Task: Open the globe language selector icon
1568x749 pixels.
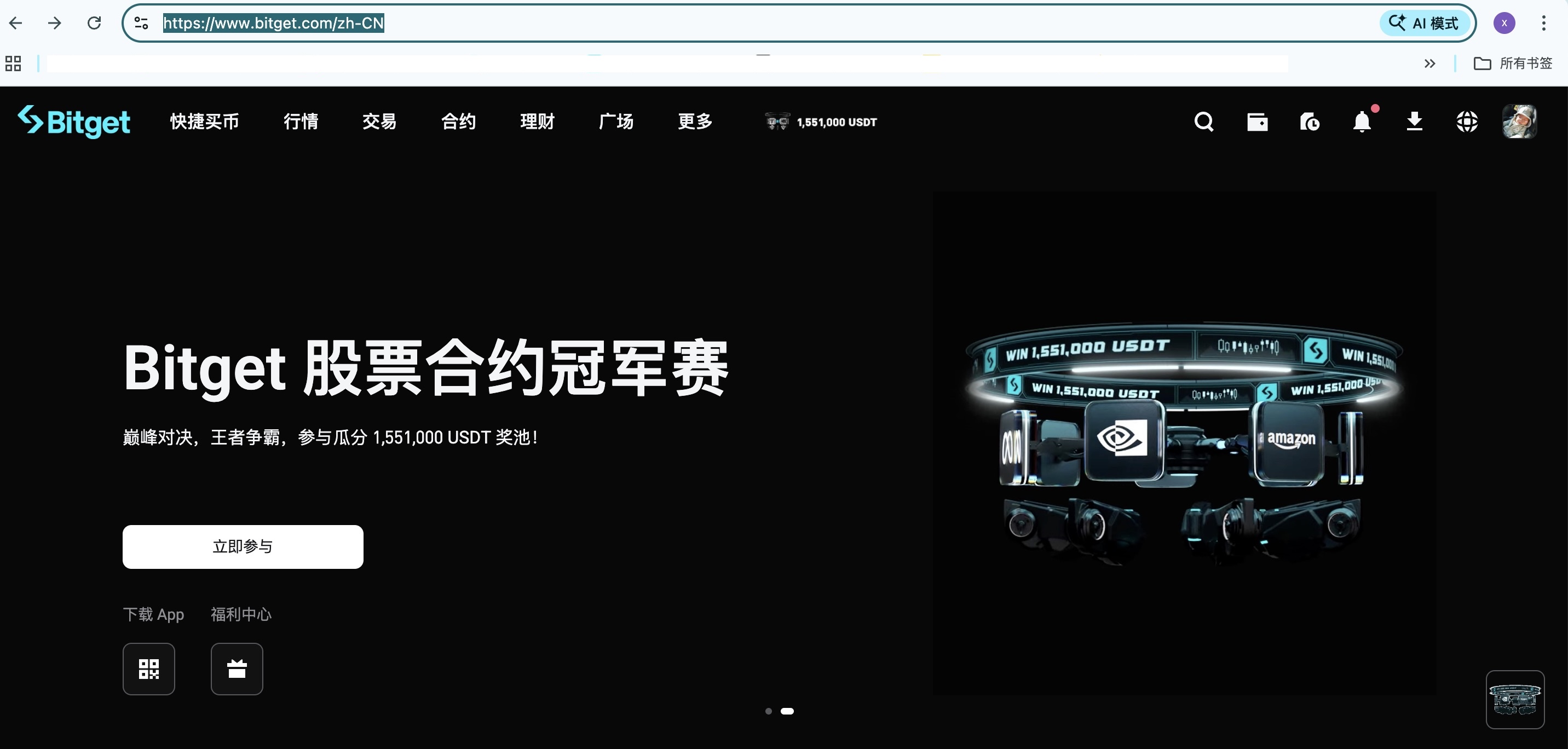Action: coord(1467,122)
